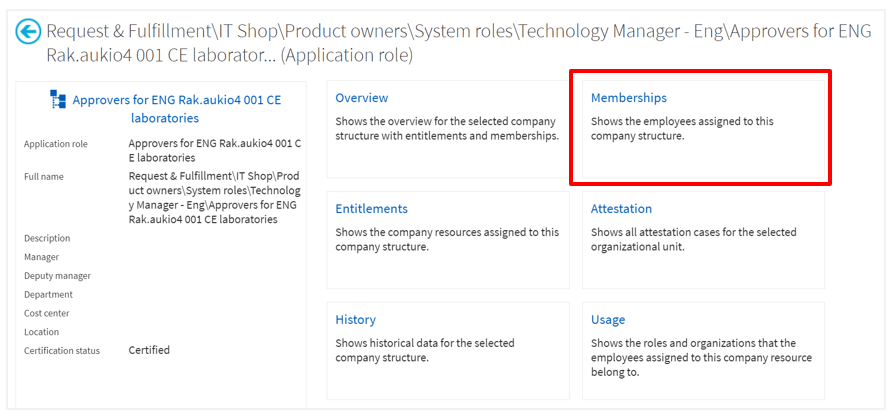Click the Deputy manager field label
This screenshot has height=416, width=895.
tap(57, 276)
